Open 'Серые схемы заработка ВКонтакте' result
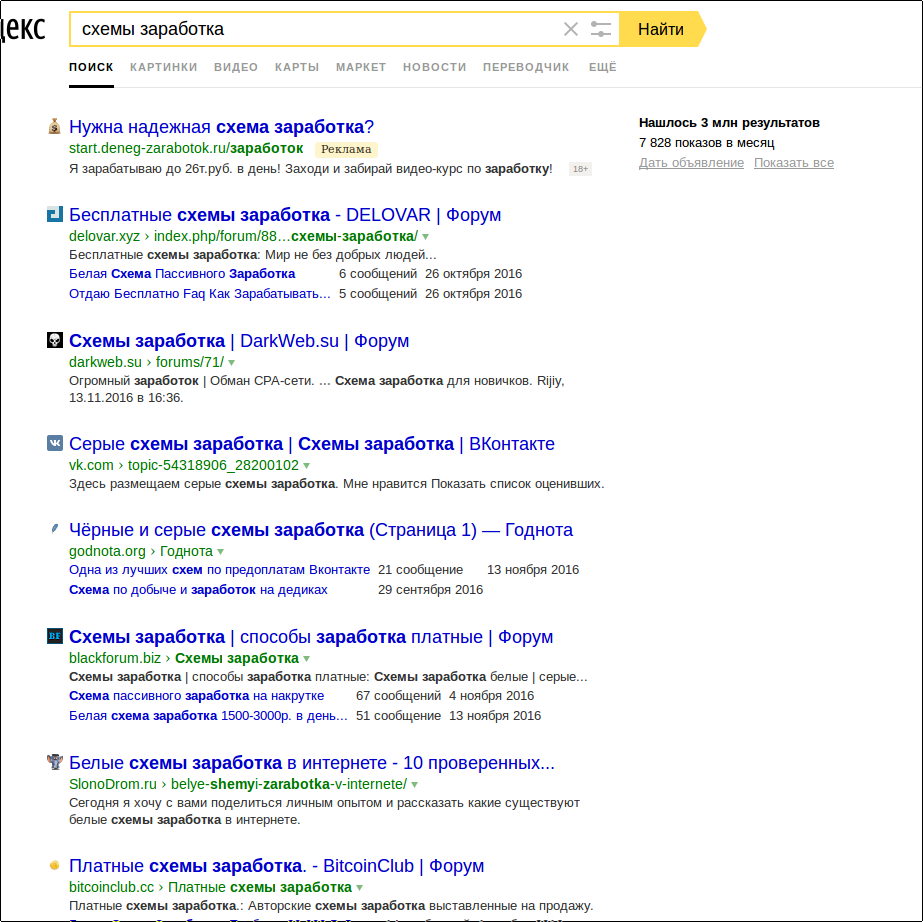The height and width of the screenshot is (922, 923). pos(311,444)
